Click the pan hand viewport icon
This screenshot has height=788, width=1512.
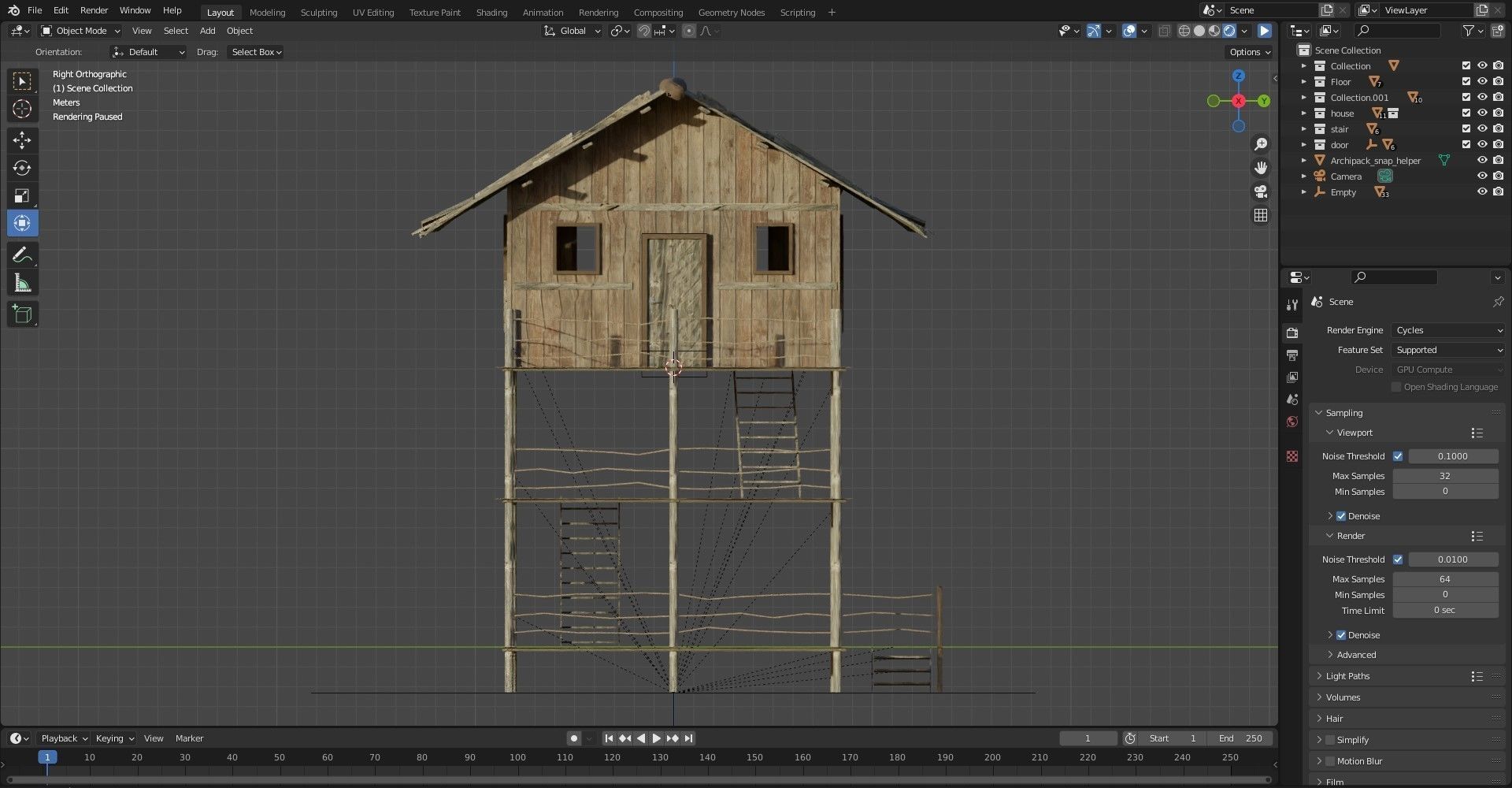pos(1261,168)
